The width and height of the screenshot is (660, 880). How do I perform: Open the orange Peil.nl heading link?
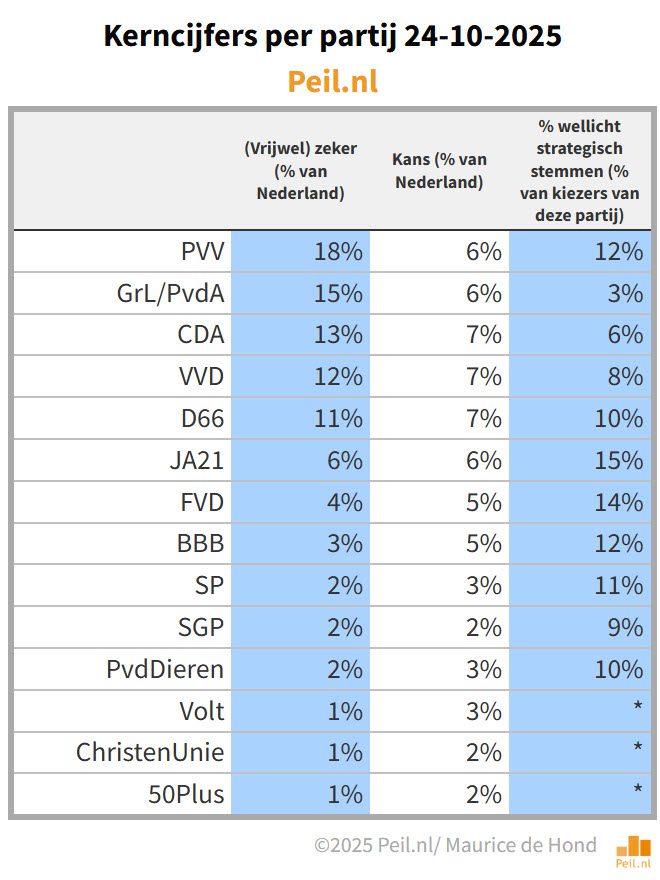coord(332,81)
